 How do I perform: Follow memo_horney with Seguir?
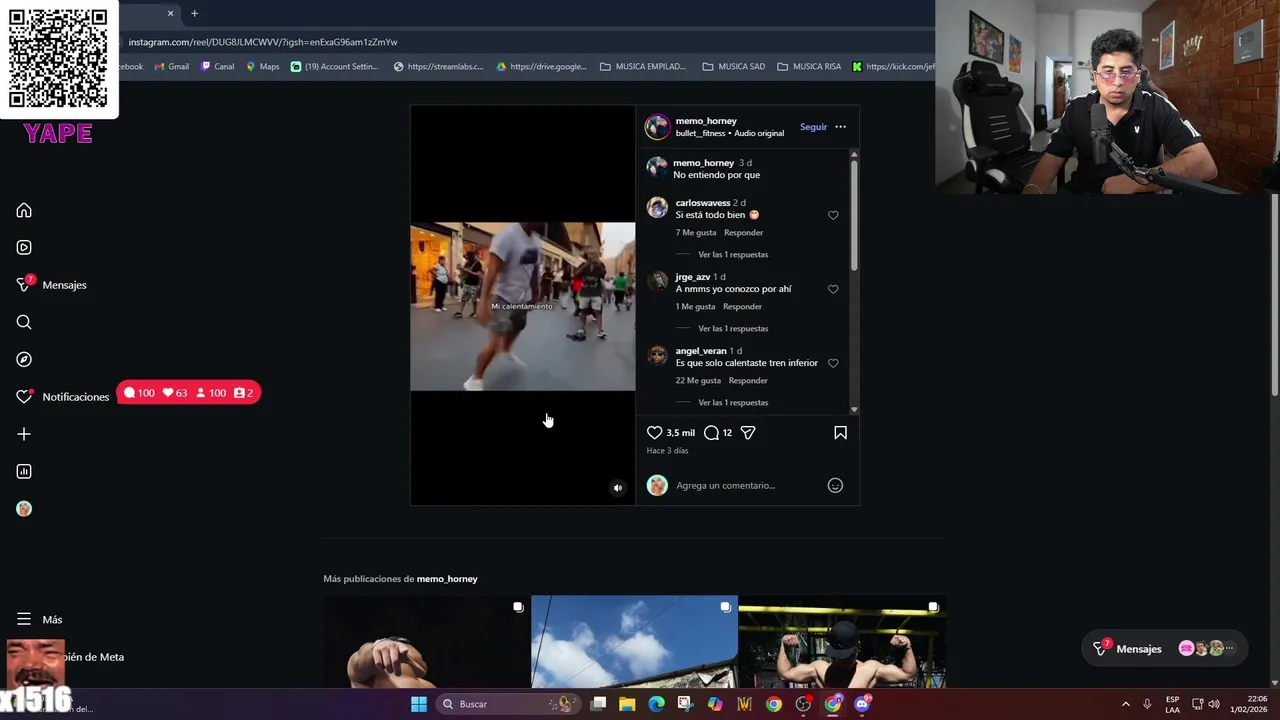pos(813,127)
